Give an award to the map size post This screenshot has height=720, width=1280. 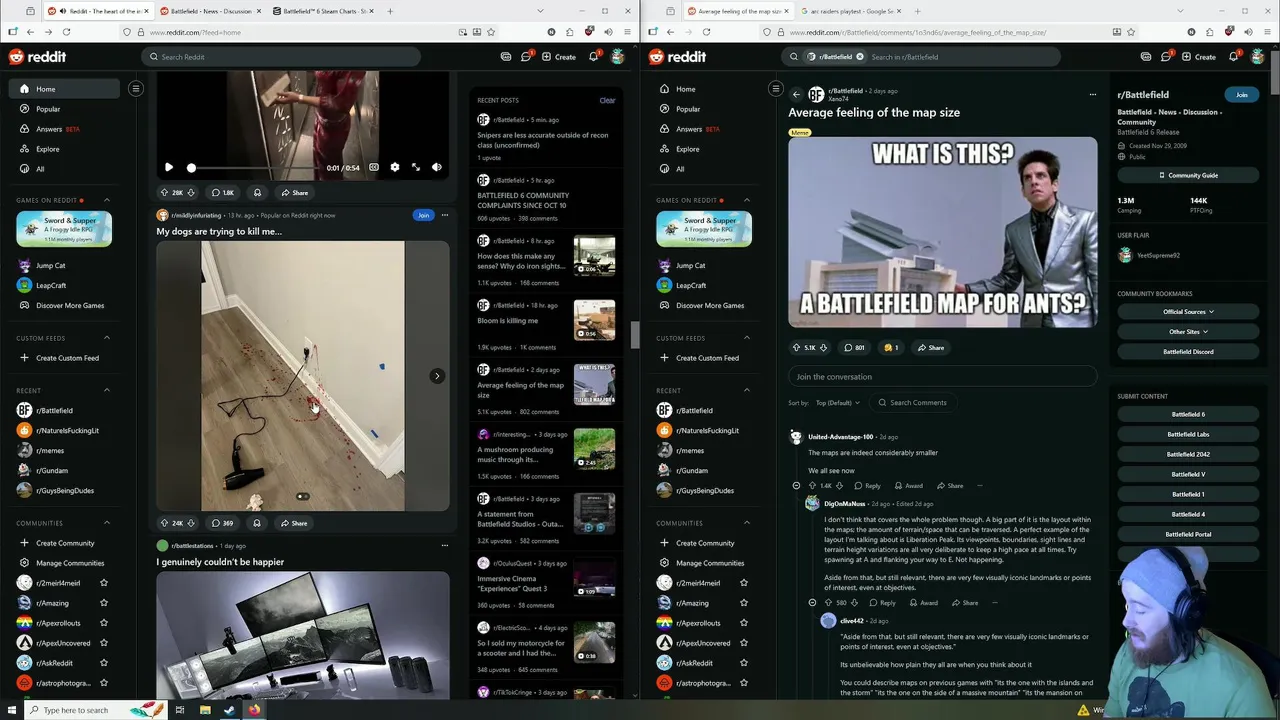pos(891,348)
